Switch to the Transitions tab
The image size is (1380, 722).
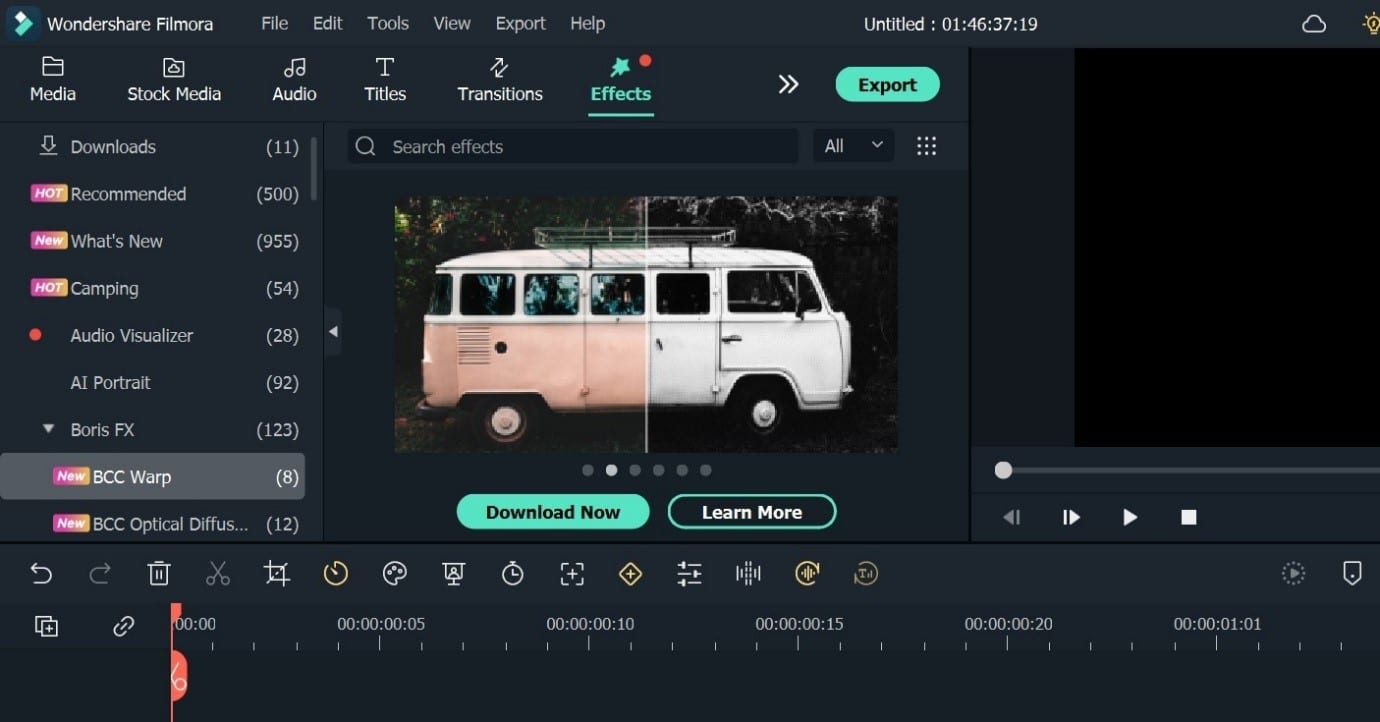tap(499, 80)
